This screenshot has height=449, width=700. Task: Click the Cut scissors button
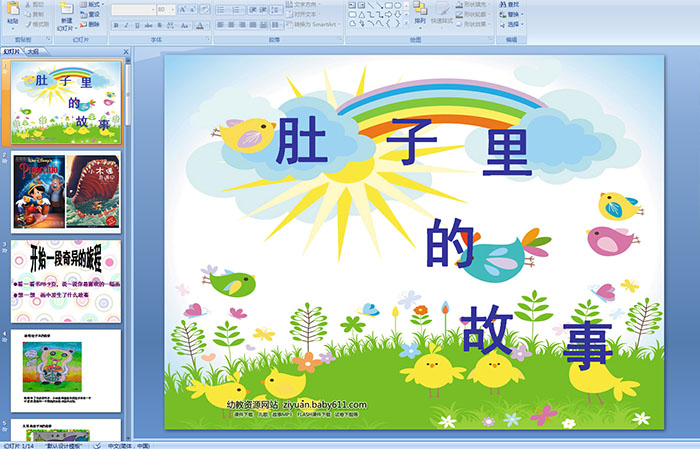coord(34,4)
